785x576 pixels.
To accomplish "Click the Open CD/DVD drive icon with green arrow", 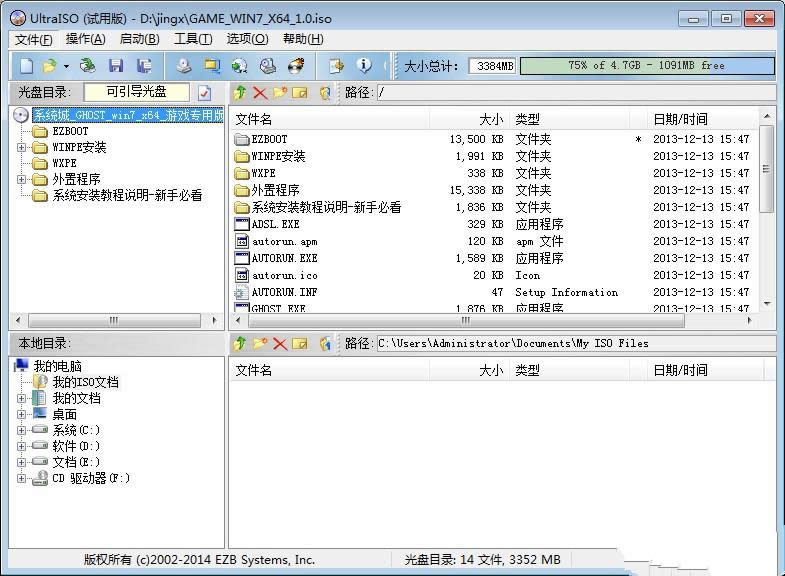I will coord(88,66).
